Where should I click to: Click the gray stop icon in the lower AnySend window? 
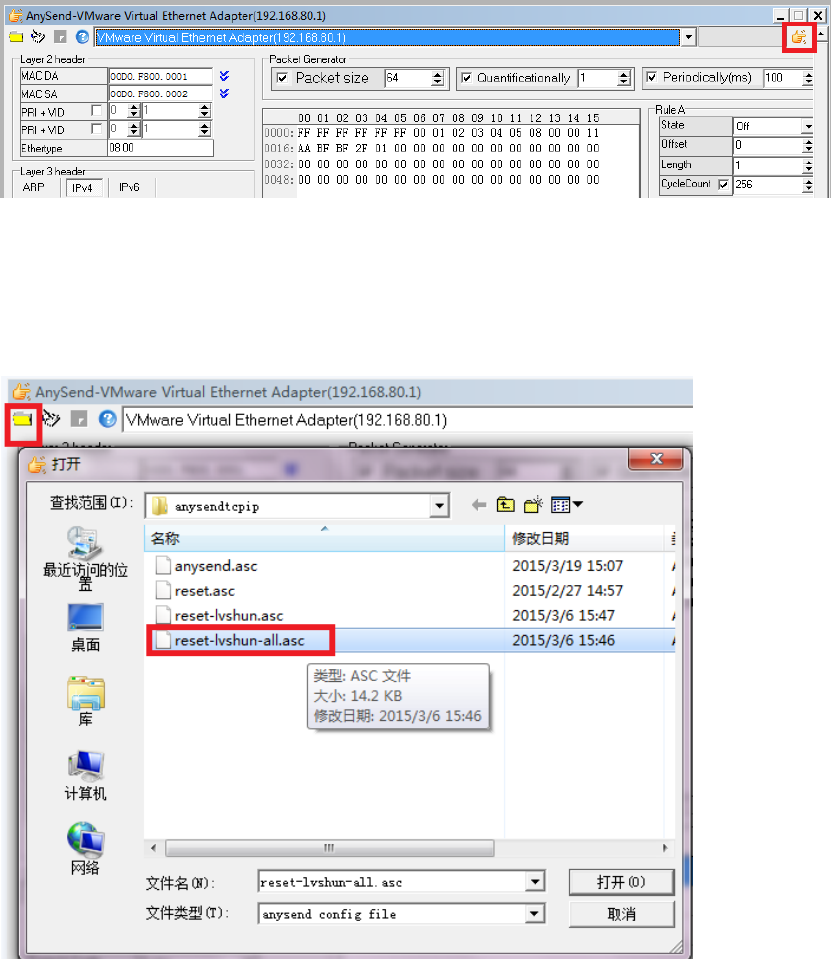[x=79, y=419]
